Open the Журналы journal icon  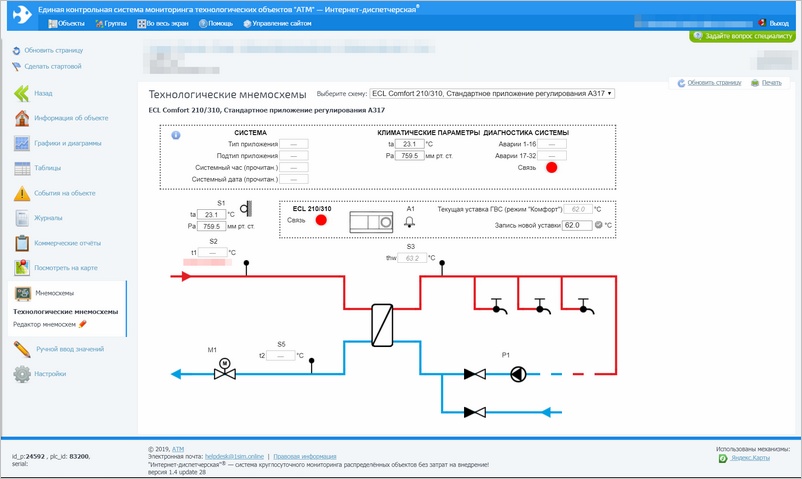coord(21,218)
